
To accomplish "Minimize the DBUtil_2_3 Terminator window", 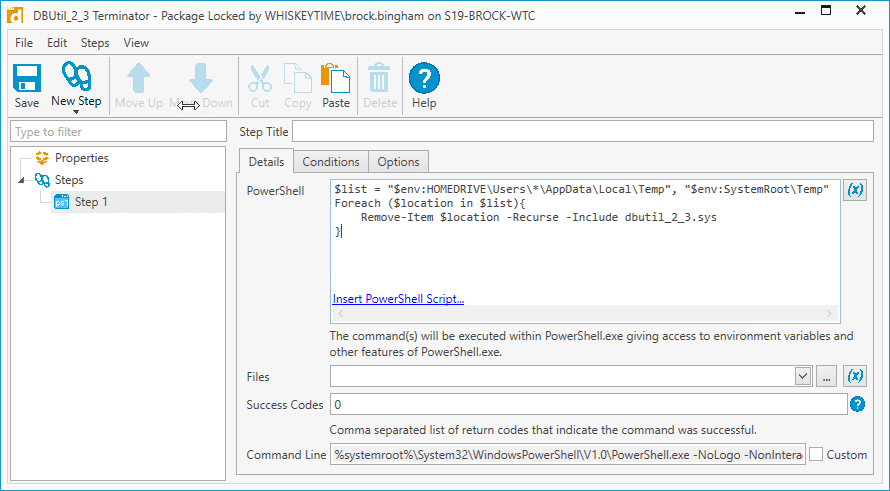I will tap(801, 14).
